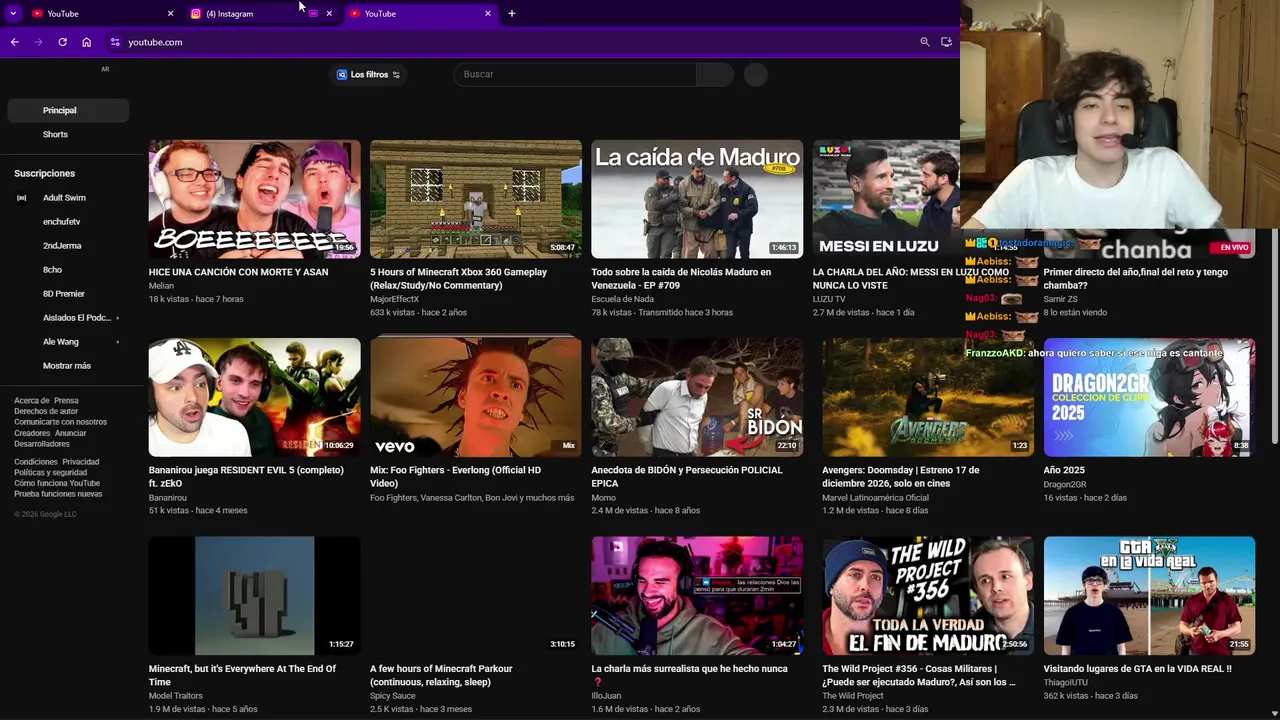Click the Escuela de Nada channel name
Image resolution: width=1280 pixels, height=720 pixels.
623,299
